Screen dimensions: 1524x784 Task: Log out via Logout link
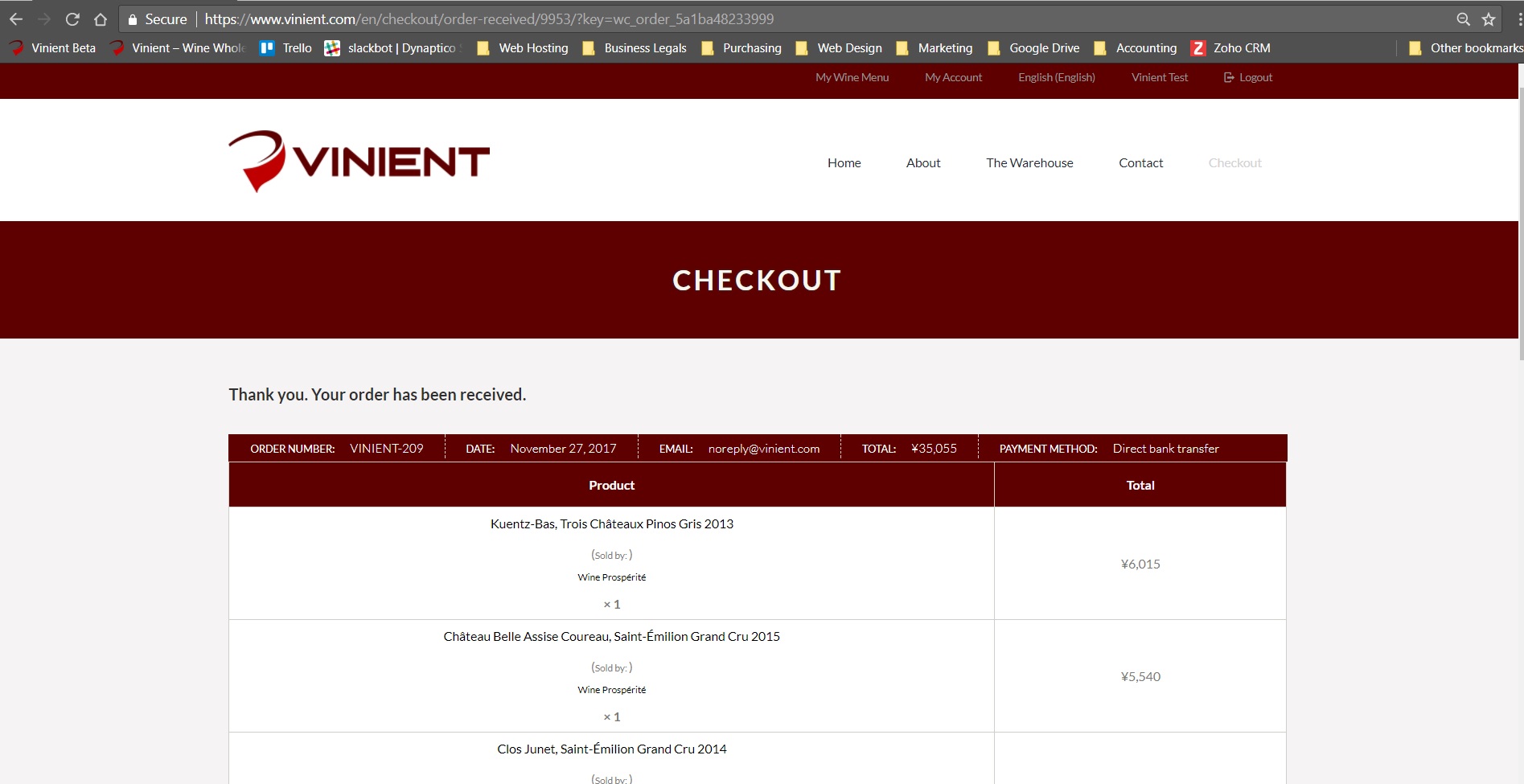tap(1248, 77)
